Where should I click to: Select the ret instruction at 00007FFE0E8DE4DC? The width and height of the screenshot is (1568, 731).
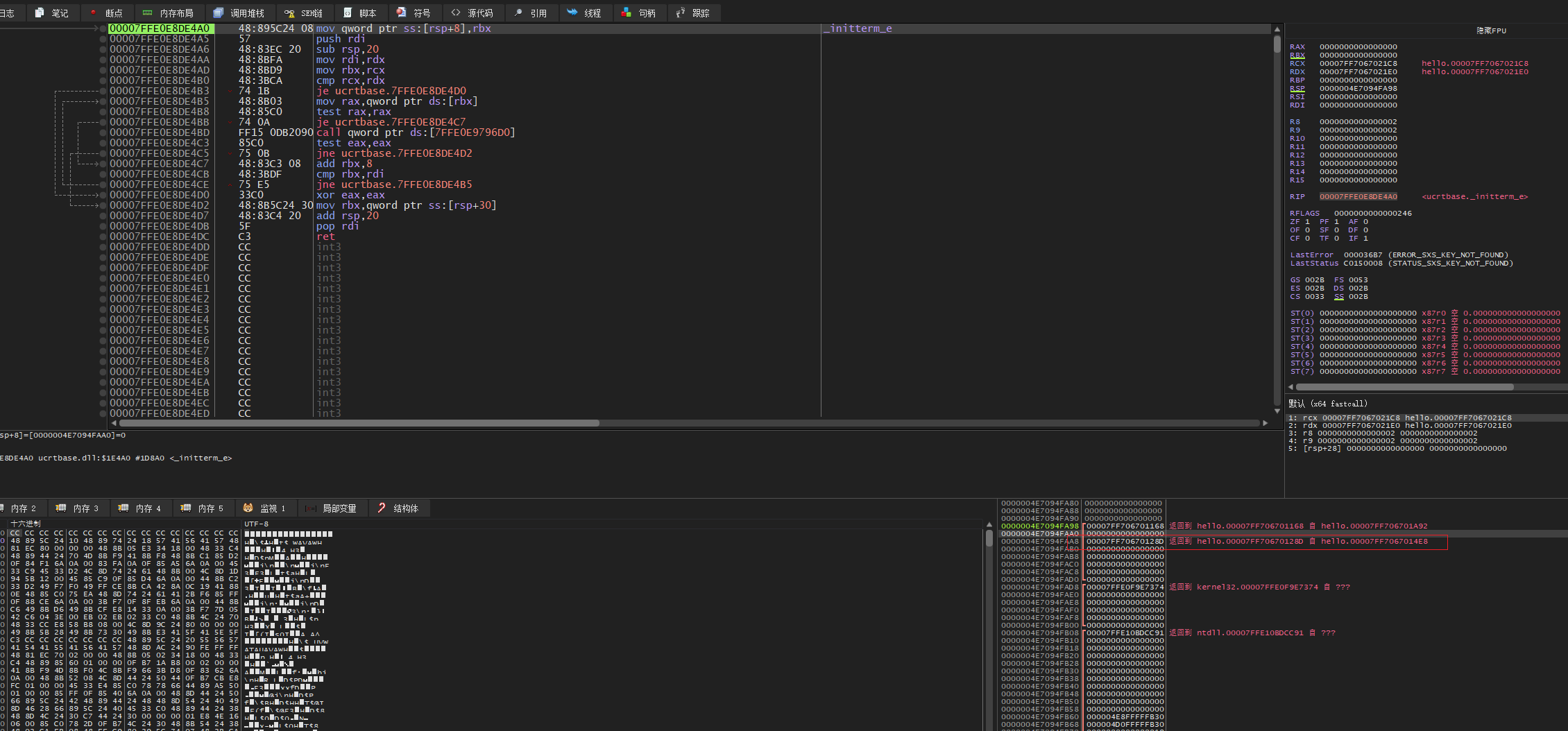coord(325,237)
